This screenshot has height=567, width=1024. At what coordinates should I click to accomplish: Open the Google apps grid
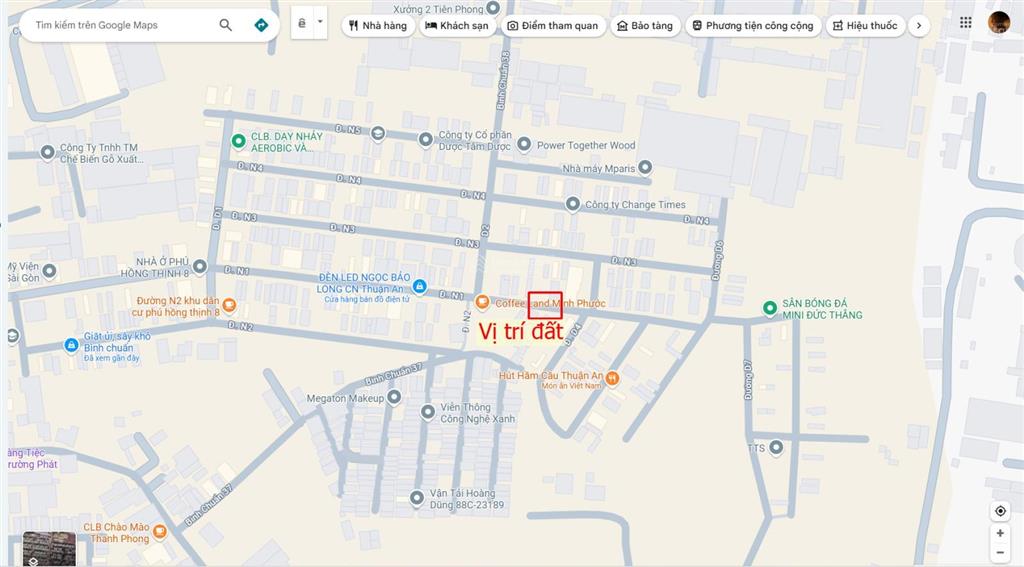tap(966, 23)
